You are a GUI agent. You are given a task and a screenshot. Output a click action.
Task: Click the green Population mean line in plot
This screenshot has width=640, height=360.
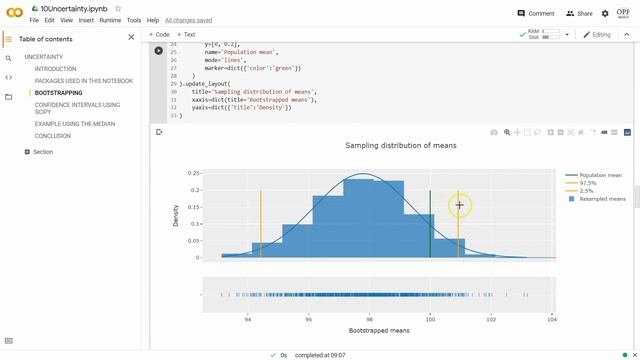click(x=430, y=224)
